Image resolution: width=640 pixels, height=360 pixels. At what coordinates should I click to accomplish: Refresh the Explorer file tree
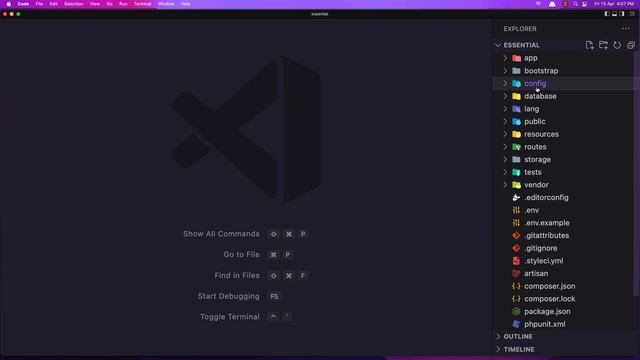(x=617, y=45)
